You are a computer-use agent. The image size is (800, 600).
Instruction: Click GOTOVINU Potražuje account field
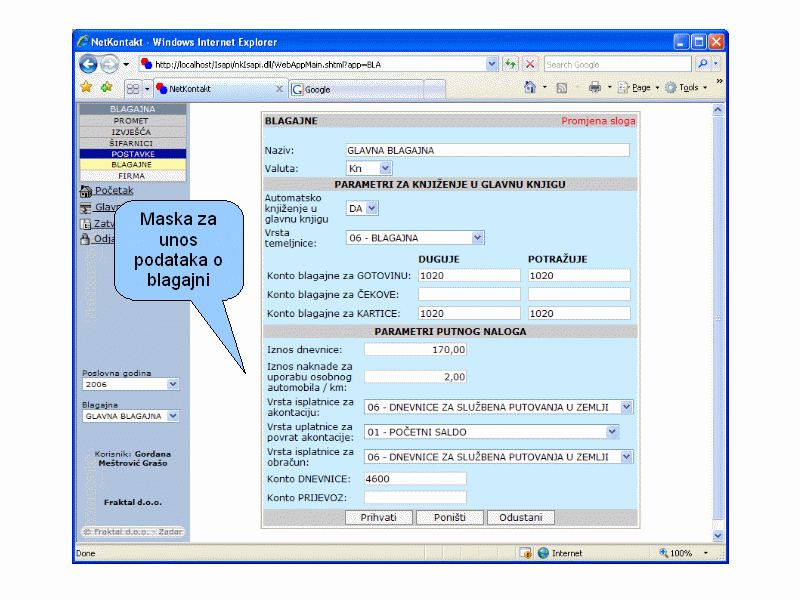579,276
